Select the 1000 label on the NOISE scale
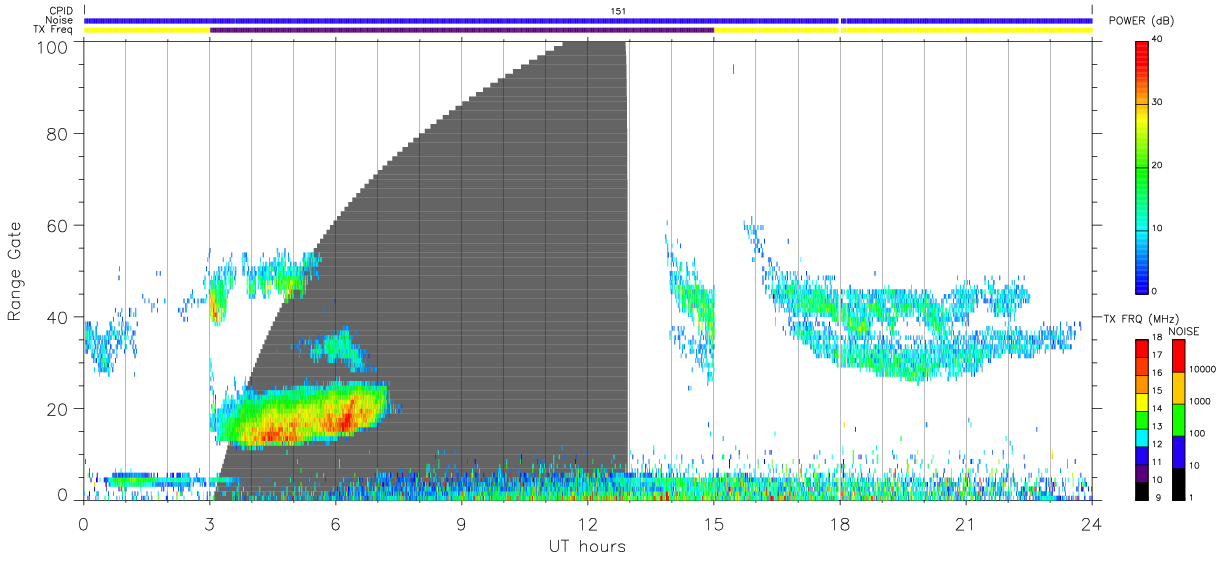Screen dimensions: 1228x567 coord(1200,401)
